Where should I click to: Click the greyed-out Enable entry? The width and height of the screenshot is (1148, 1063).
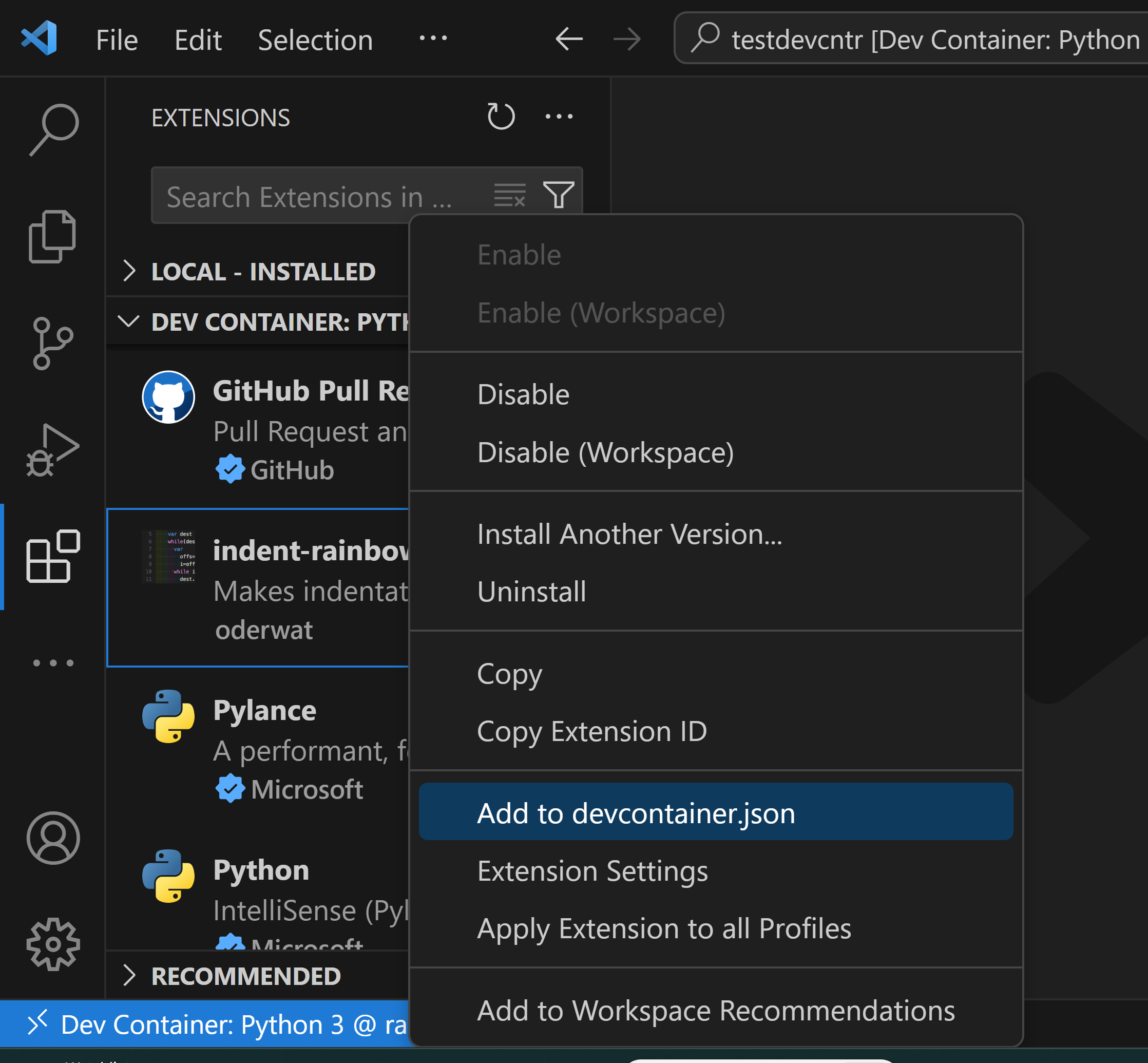click(x=716, y=255)
